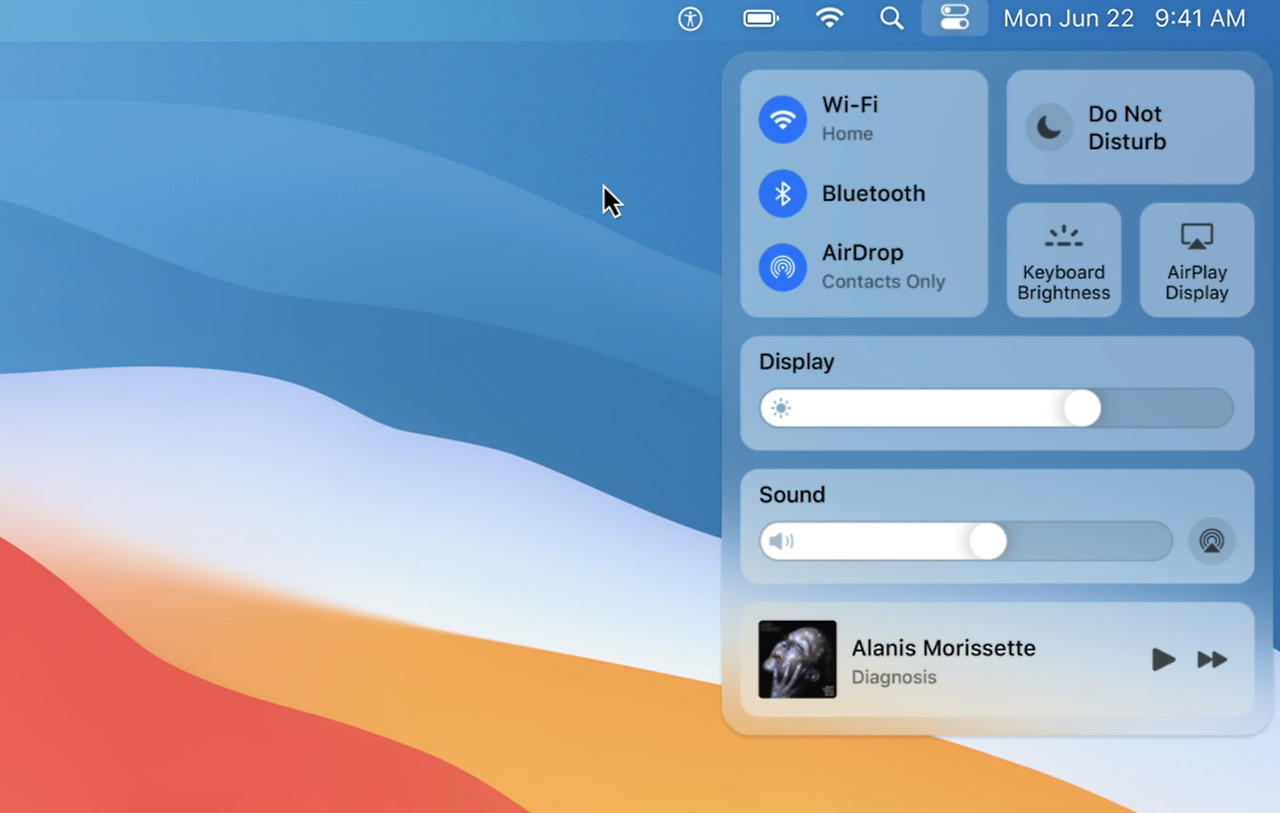
Task: Click the Diagnosis song title
Action: point(894,677)
